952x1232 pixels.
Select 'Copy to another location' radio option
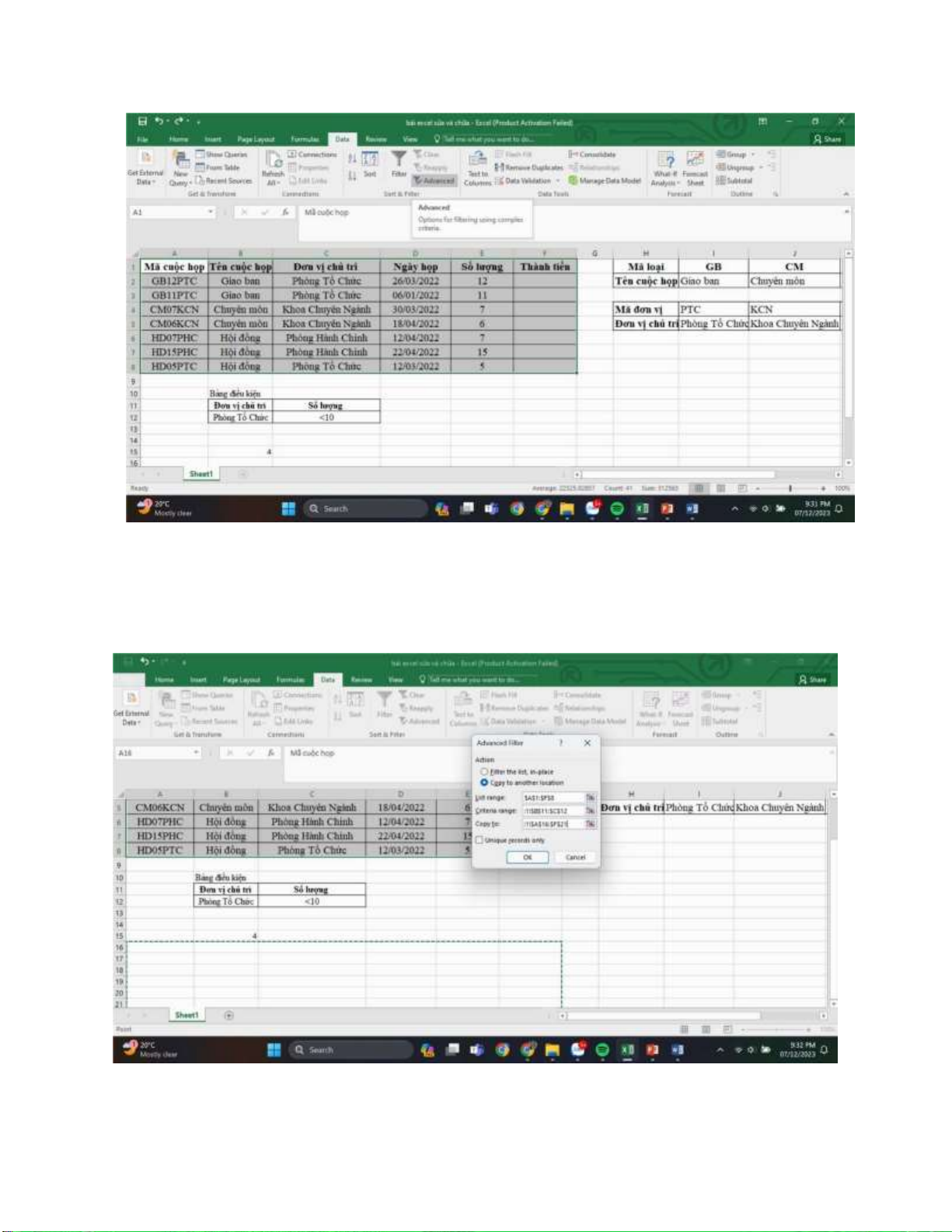pos(484,783)
